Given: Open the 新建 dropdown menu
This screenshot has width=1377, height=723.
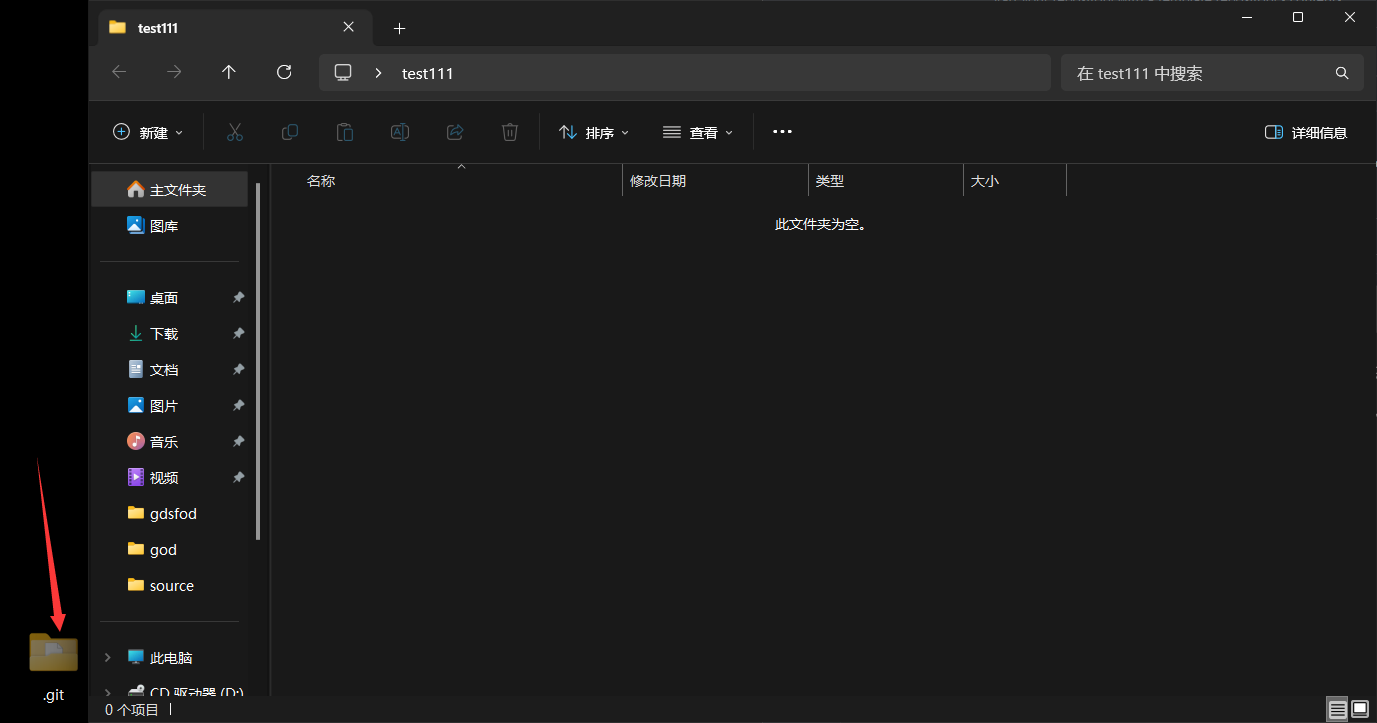Looking at the screenshot, I should (x=148, y=132).
